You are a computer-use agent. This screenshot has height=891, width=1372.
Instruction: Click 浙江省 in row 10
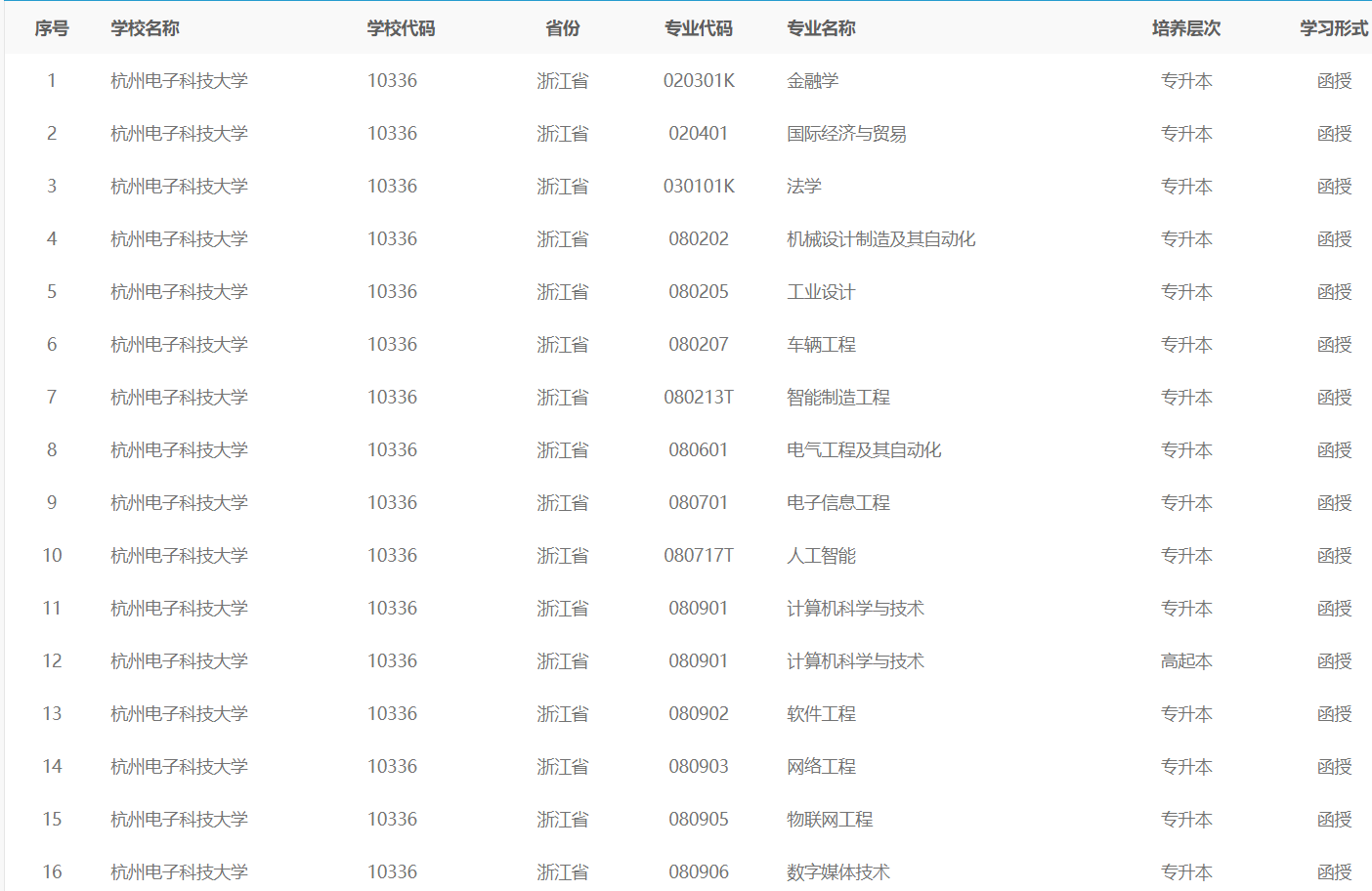point(563,556)
